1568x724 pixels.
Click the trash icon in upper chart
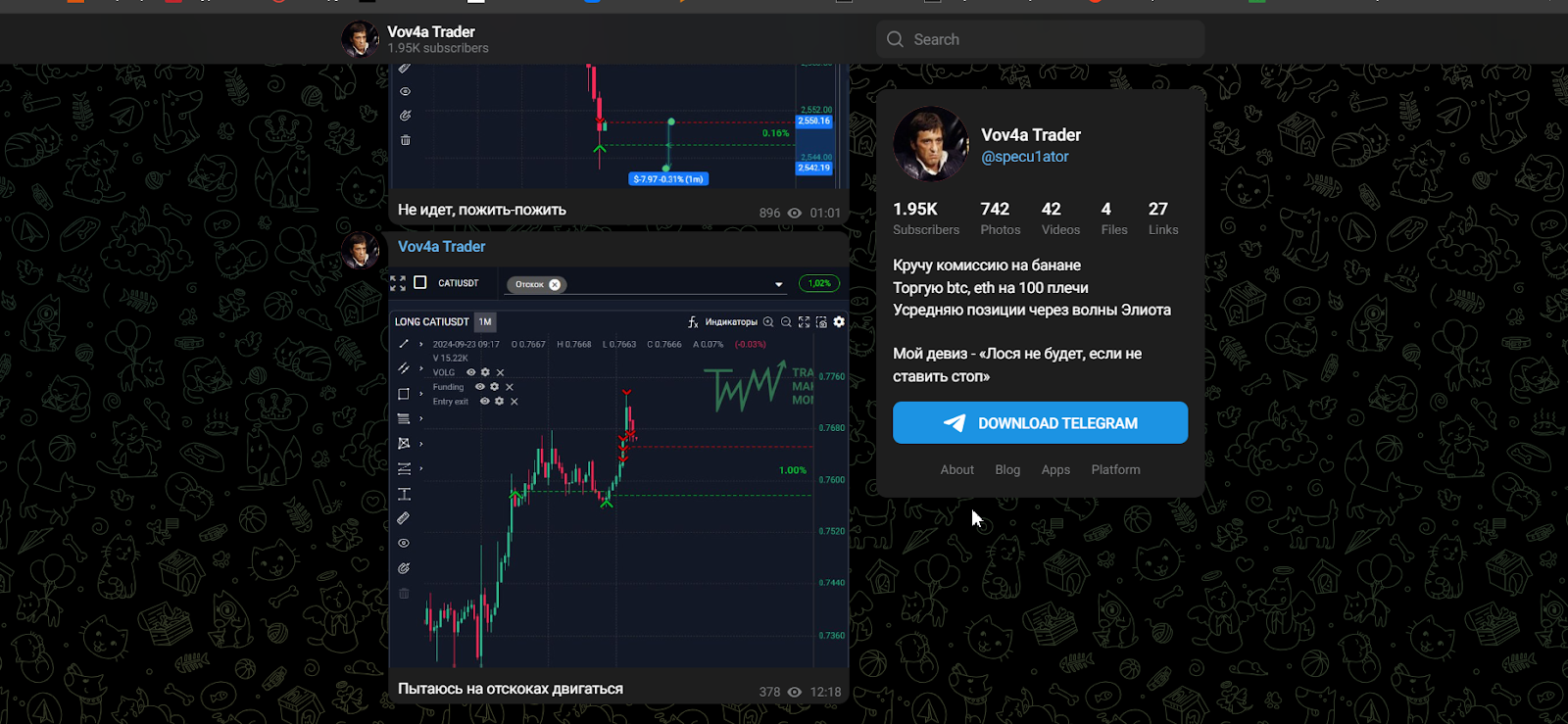click(406, 140)
